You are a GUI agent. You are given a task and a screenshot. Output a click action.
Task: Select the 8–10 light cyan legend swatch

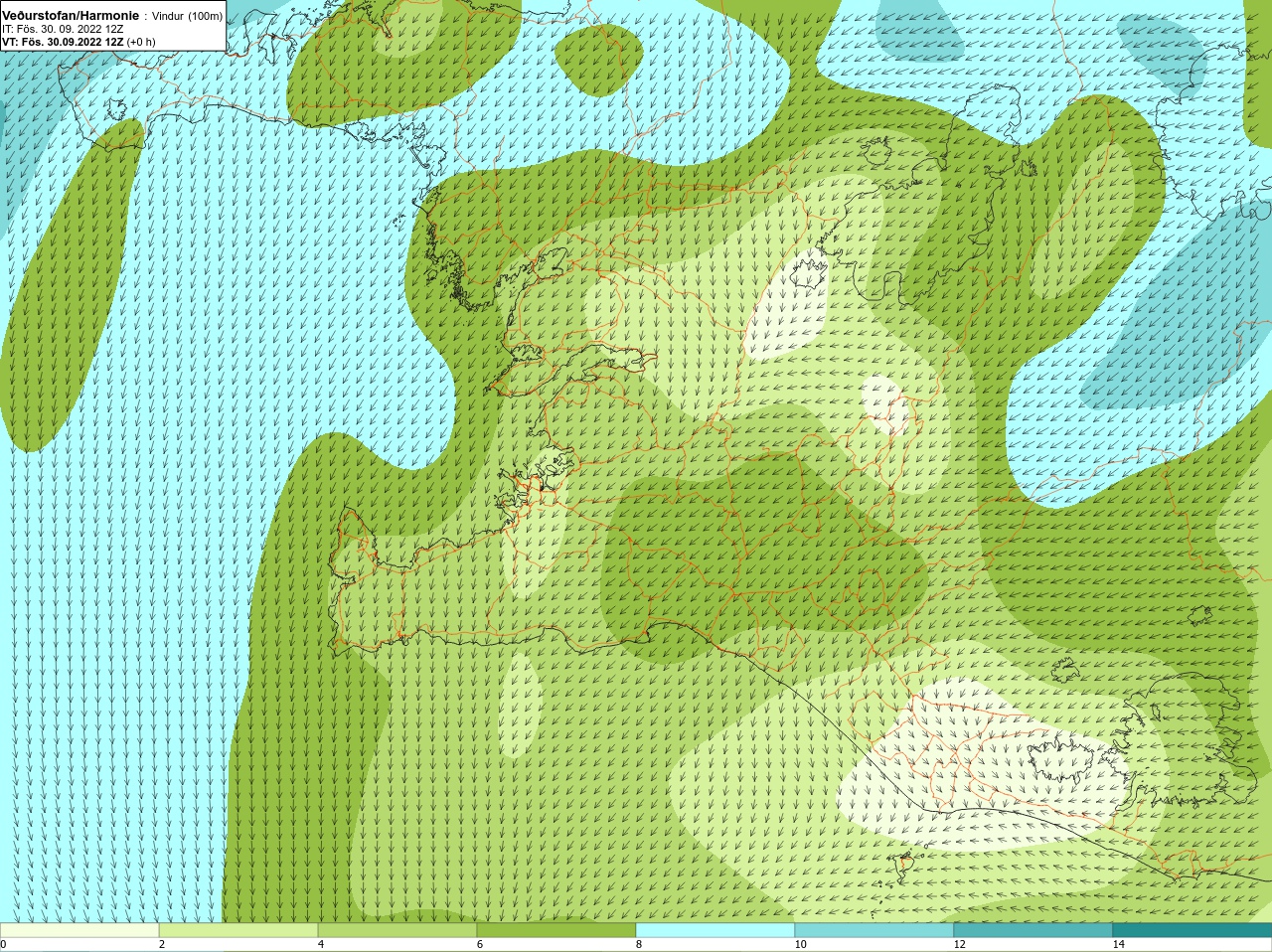(715, 930)
